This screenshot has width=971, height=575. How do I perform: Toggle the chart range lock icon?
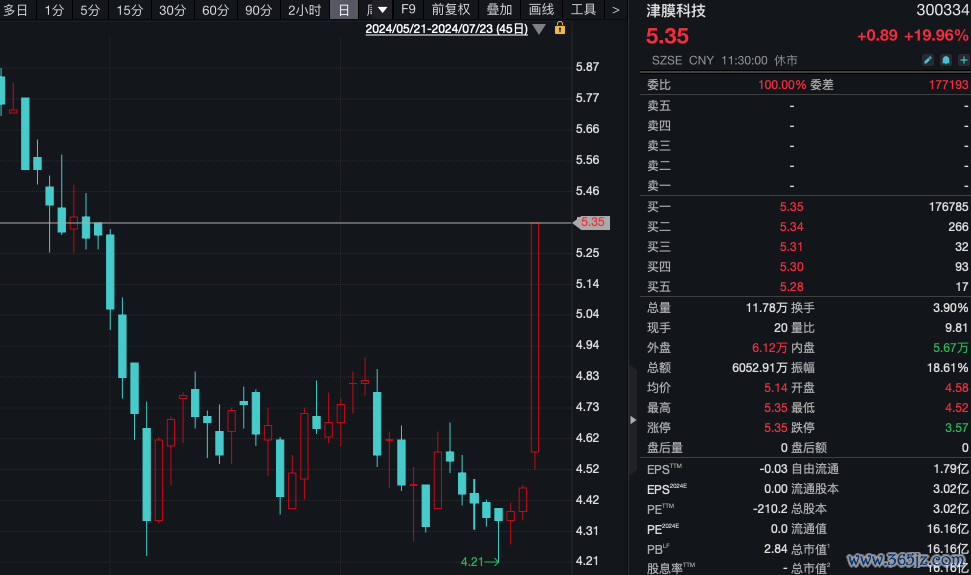(x=560, y=28)
